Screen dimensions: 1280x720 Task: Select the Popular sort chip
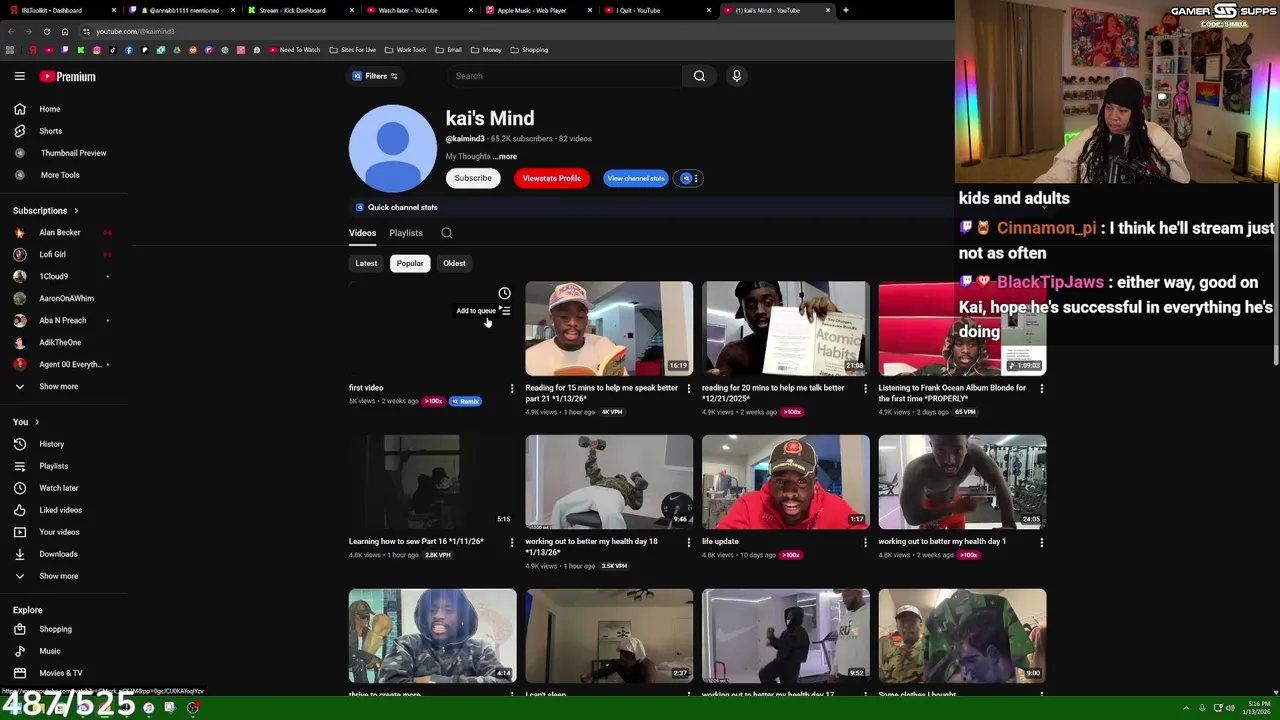coord(410,263)
